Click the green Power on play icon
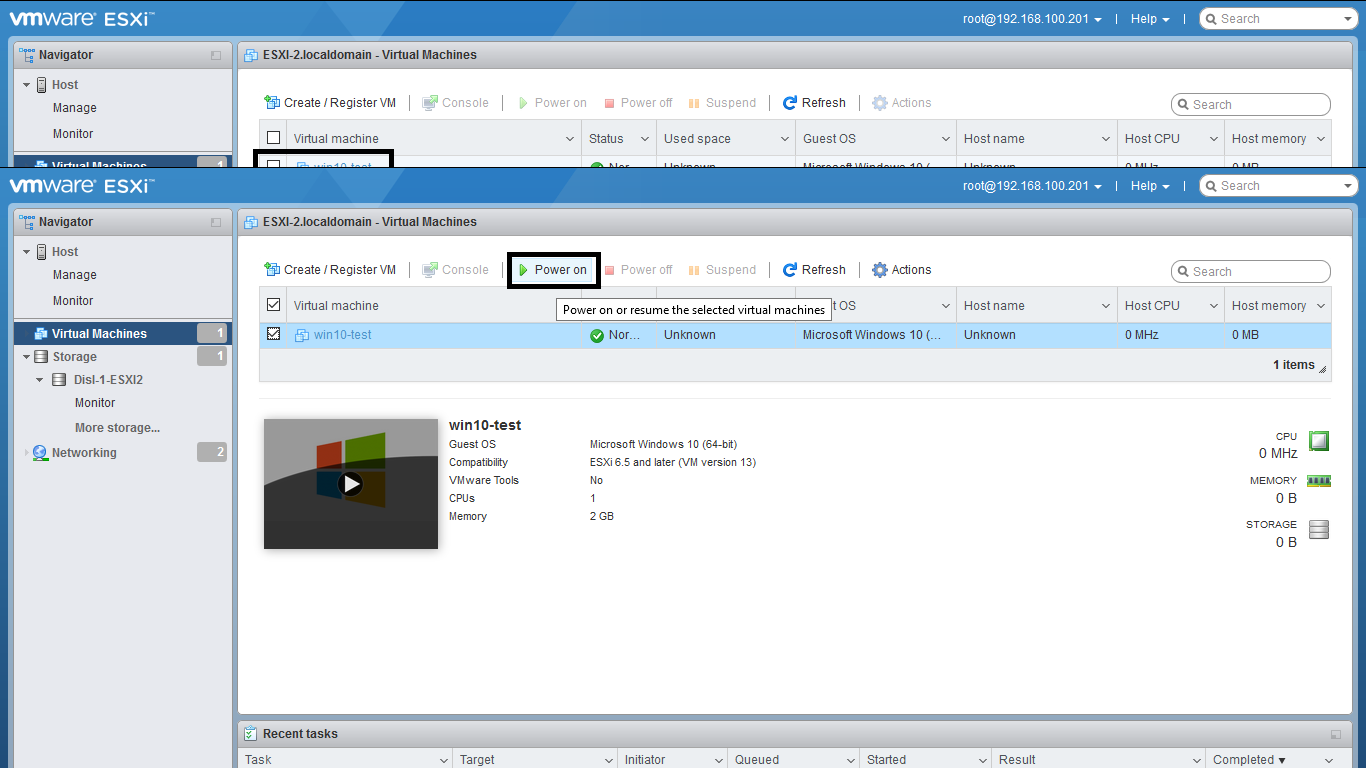The image size is (1366, 768). [x=523, y=270]
